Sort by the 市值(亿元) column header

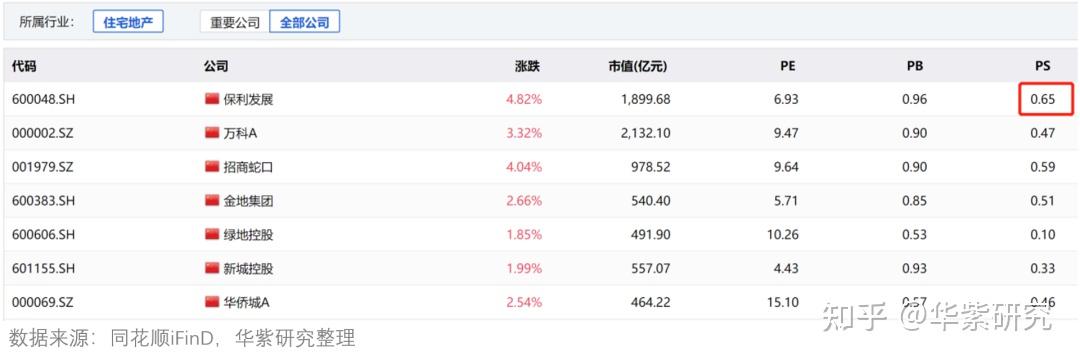638,66
